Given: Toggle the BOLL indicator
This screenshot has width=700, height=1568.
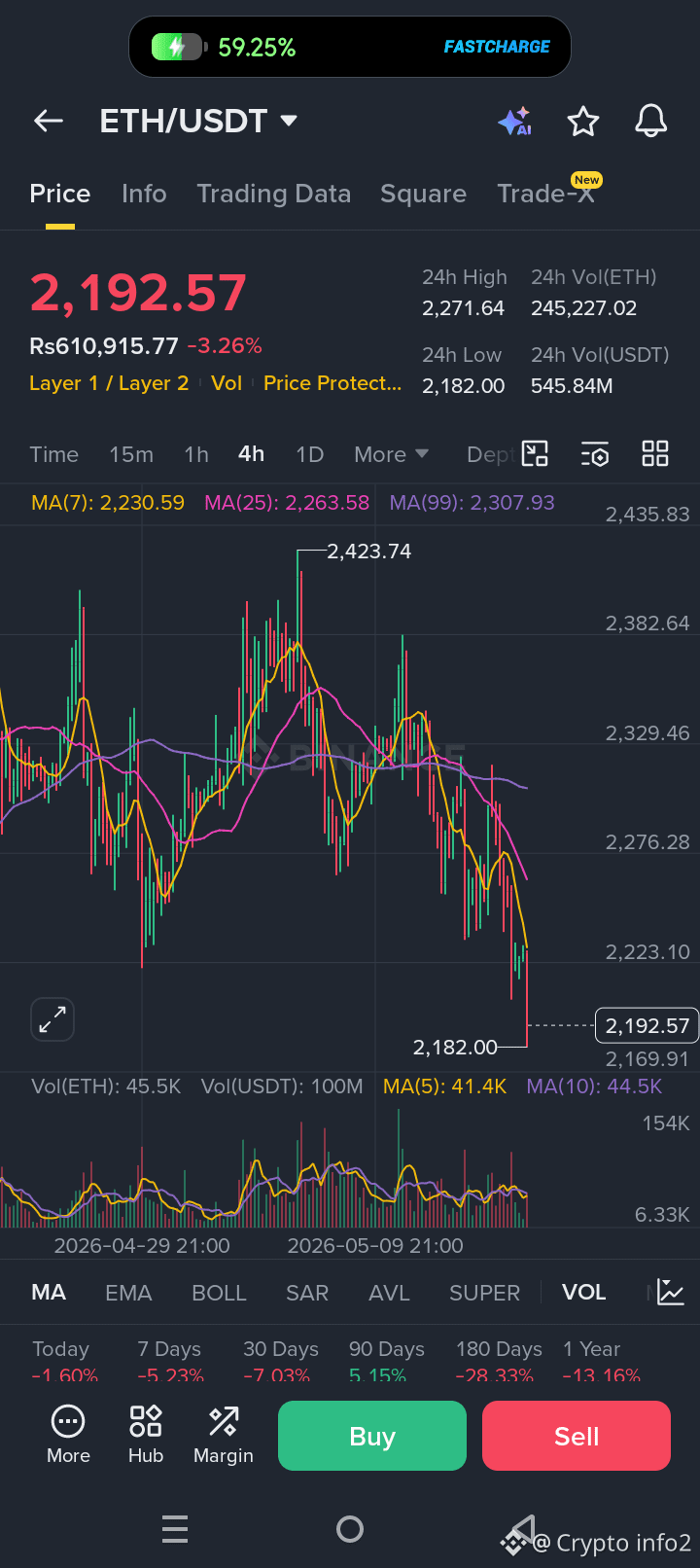Looking at the screenshot, I should (x=220, y=1293).
